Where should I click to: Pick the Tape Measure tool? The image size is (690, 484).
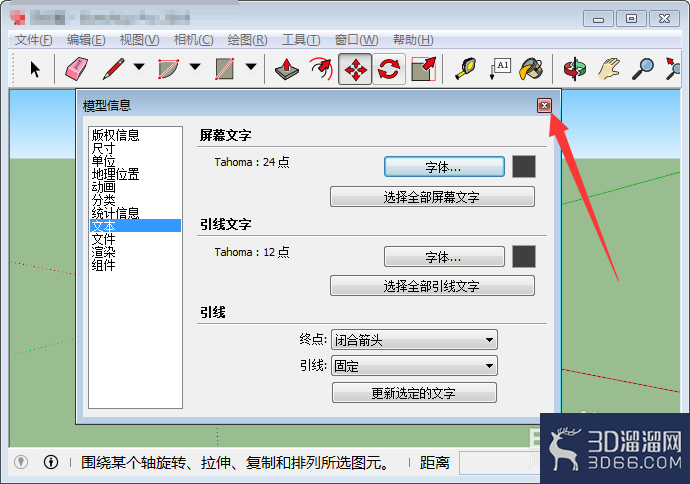point(466,69)
